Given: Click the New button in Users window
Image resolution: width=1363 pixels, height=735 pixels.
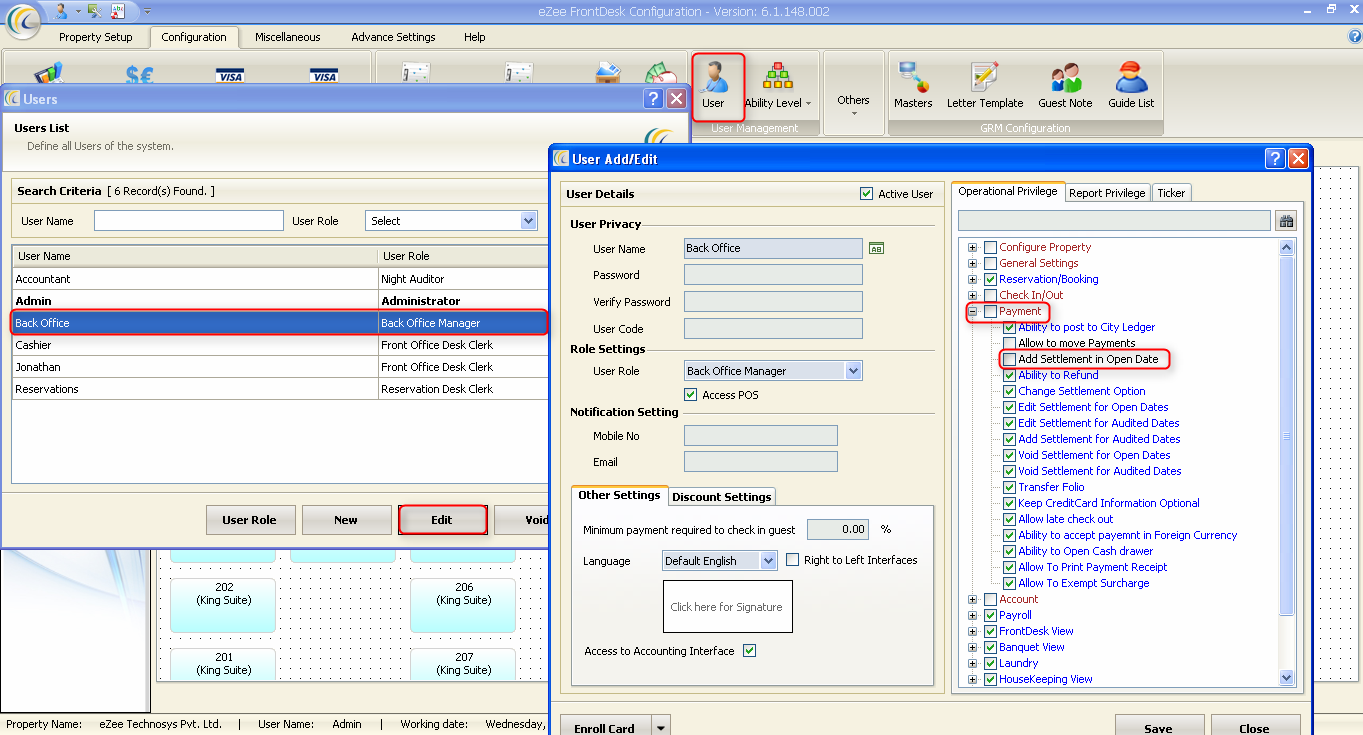Looking at the screenshot, I should [346, 520].
